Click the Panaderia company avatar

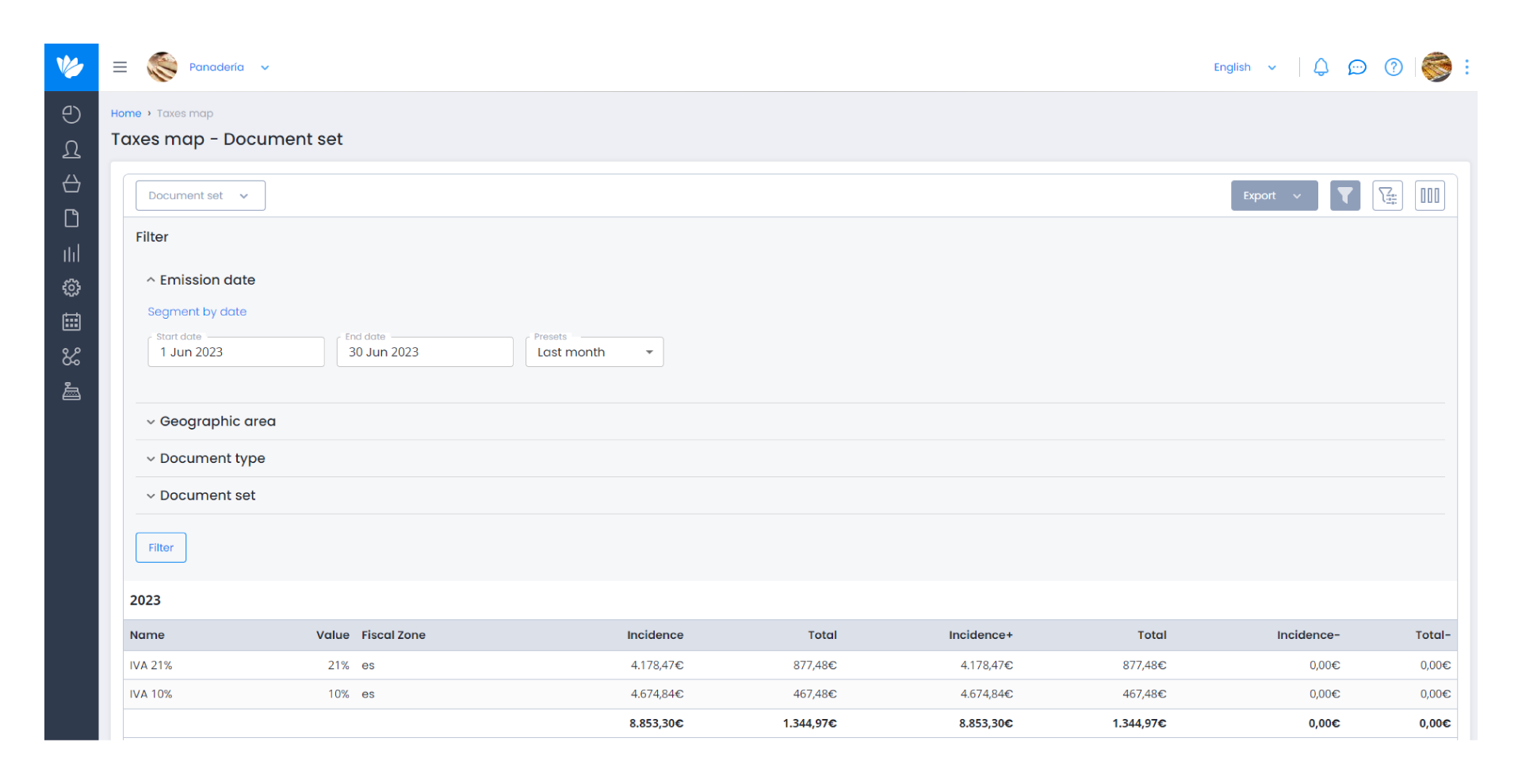pyautogui.click(x=163, y=67)
